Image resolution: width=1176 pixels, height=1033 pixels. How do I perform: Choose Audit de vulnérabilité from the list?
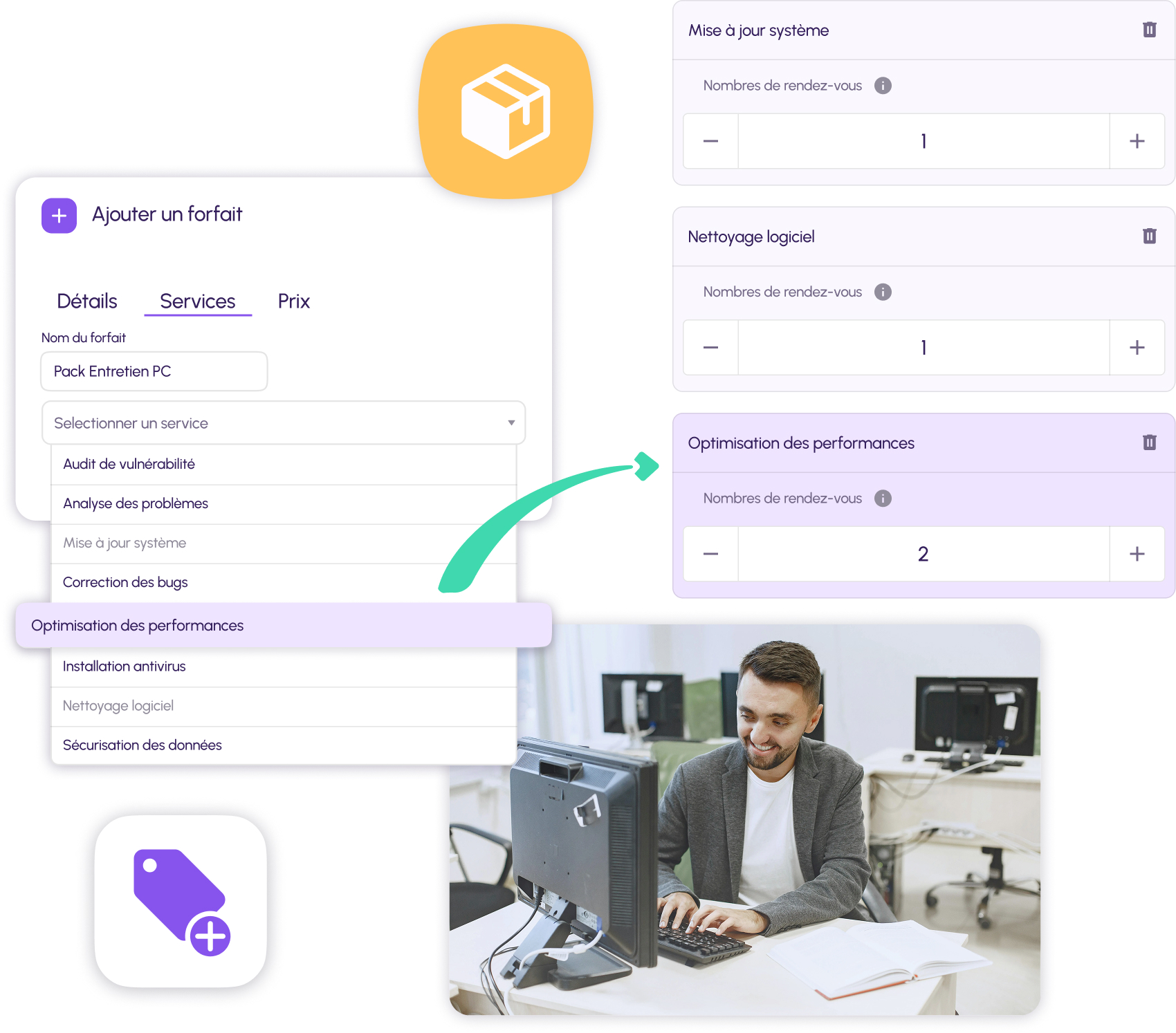pos(129,464)
